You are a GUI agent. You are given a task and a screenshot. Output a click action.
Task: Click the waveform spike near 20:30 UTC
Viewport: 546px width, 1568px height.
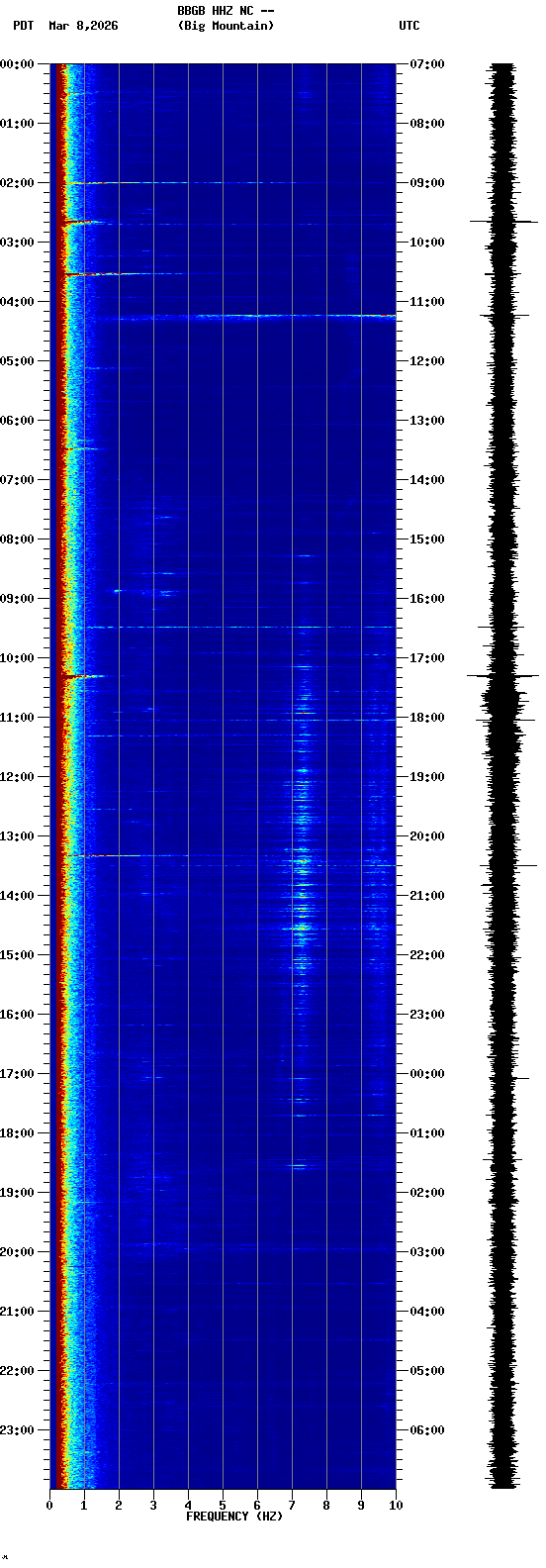pyautogui.click(x=508, y=866)
